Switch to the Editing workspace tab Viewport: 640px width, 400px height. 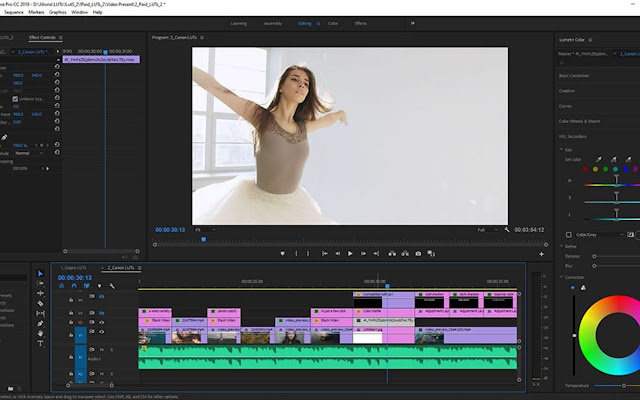point(303,22)
